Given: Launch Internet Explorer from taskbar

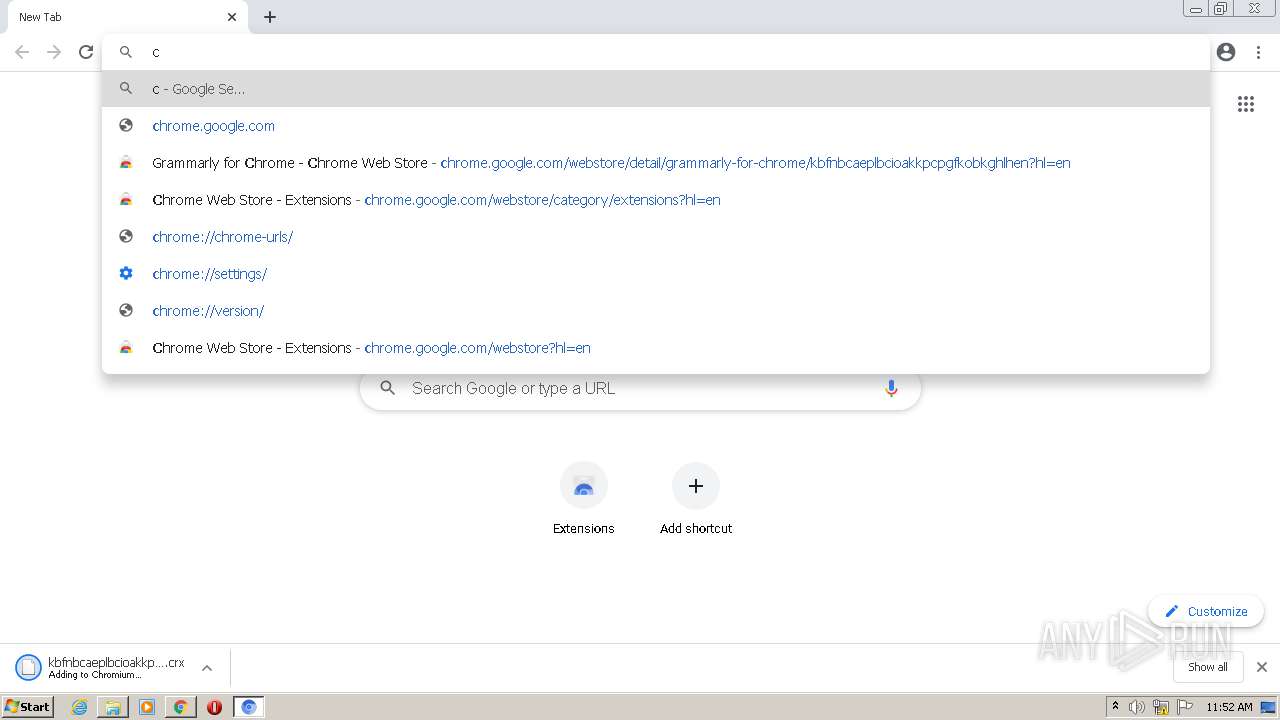Looking at the screenshot, I should coord(79,707).
